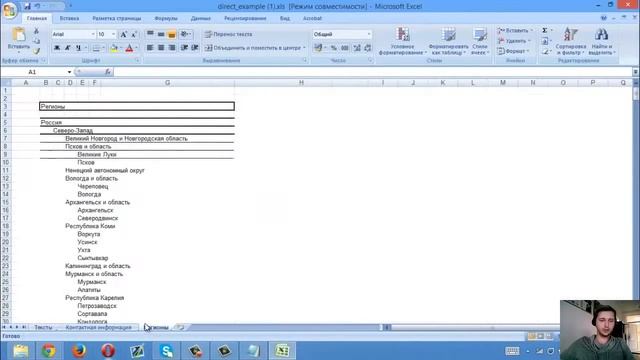Toggle bottom vertical alignment (highlighted)

(172, 34)
